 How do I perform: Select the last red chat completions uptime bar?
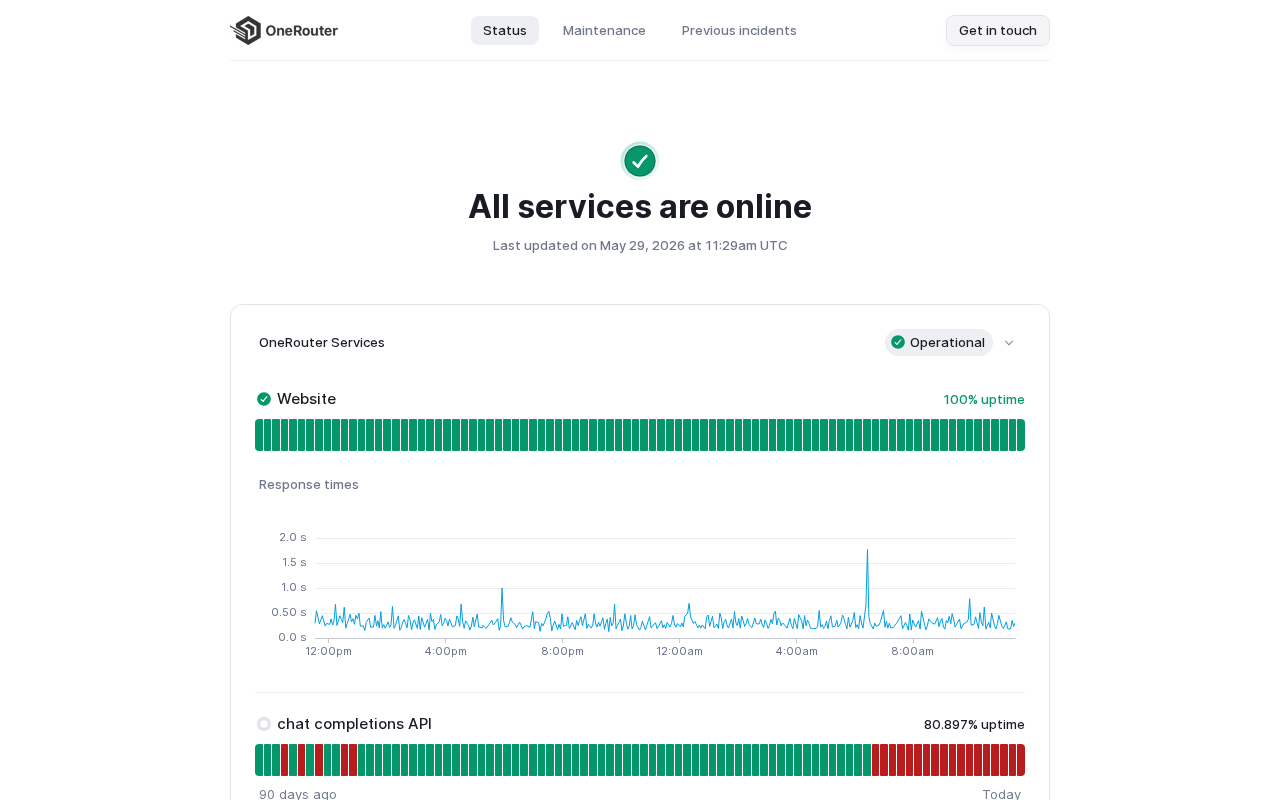pyautogui.click(x=1021, y=760)
